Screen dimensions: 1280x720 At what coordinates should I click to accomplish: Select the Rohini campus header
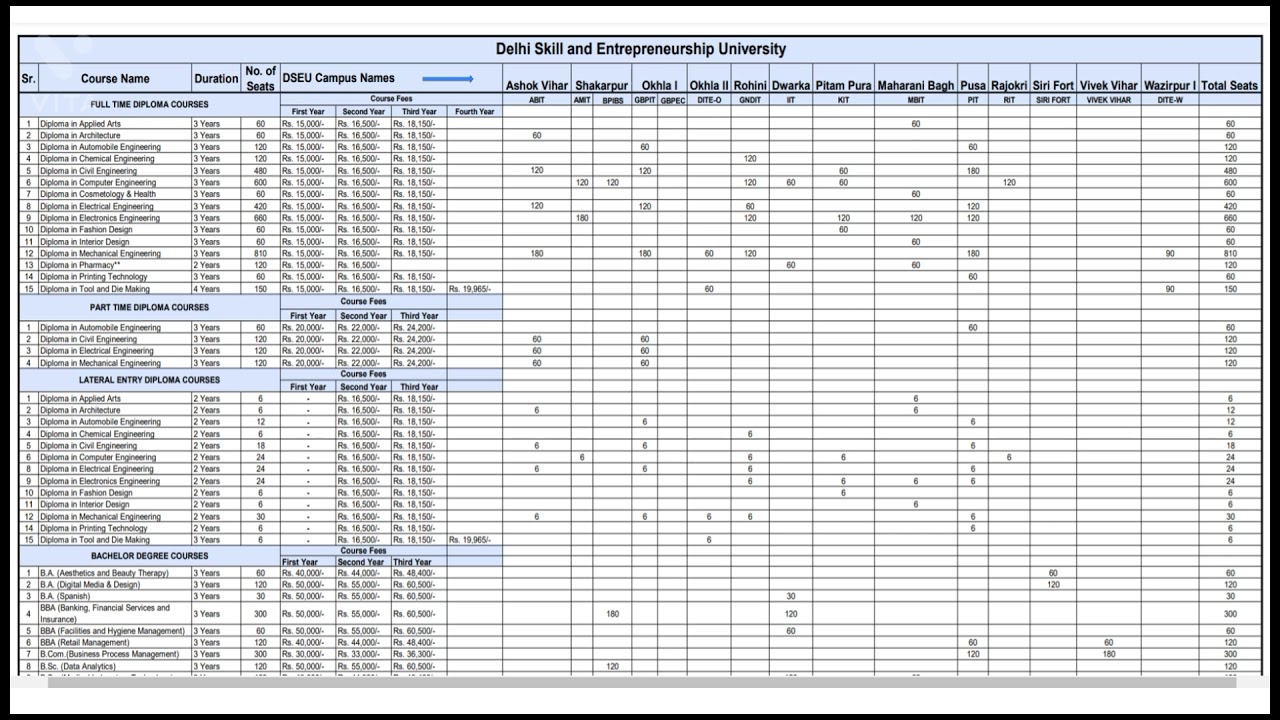[750, 86]
